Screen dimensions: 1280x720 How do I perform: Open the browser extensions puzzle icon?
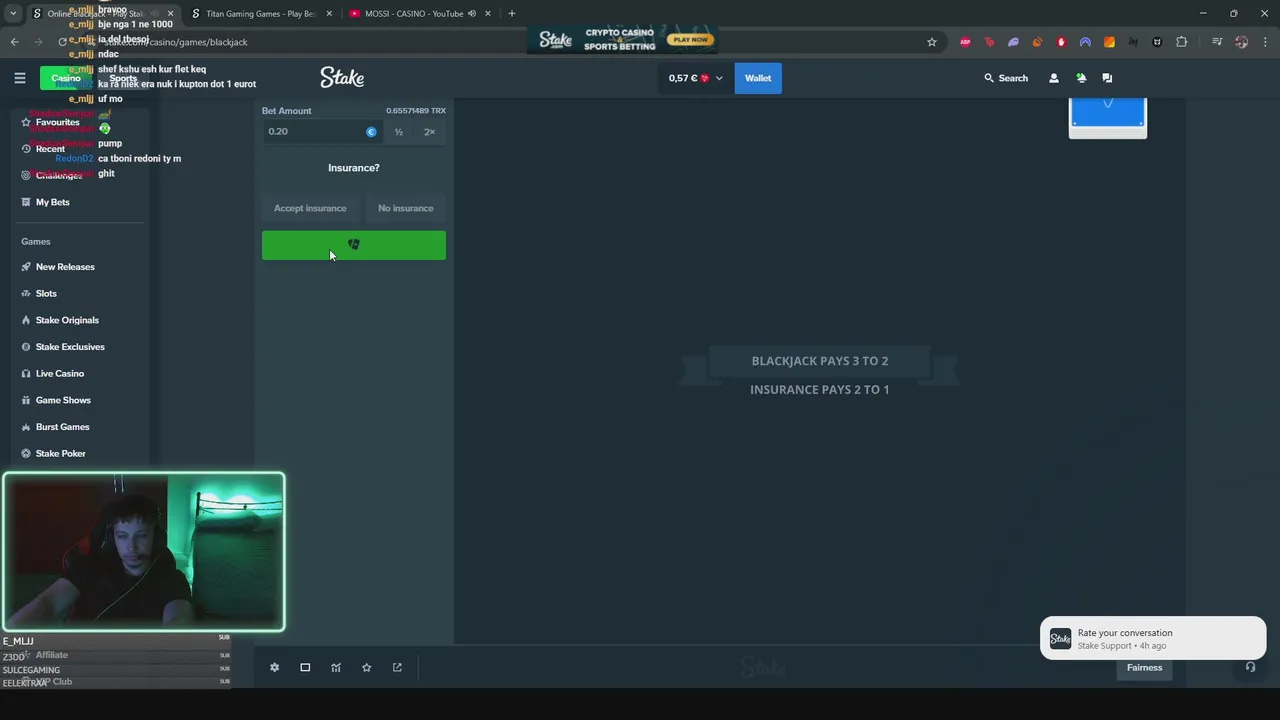click(x=1182, y=42)
